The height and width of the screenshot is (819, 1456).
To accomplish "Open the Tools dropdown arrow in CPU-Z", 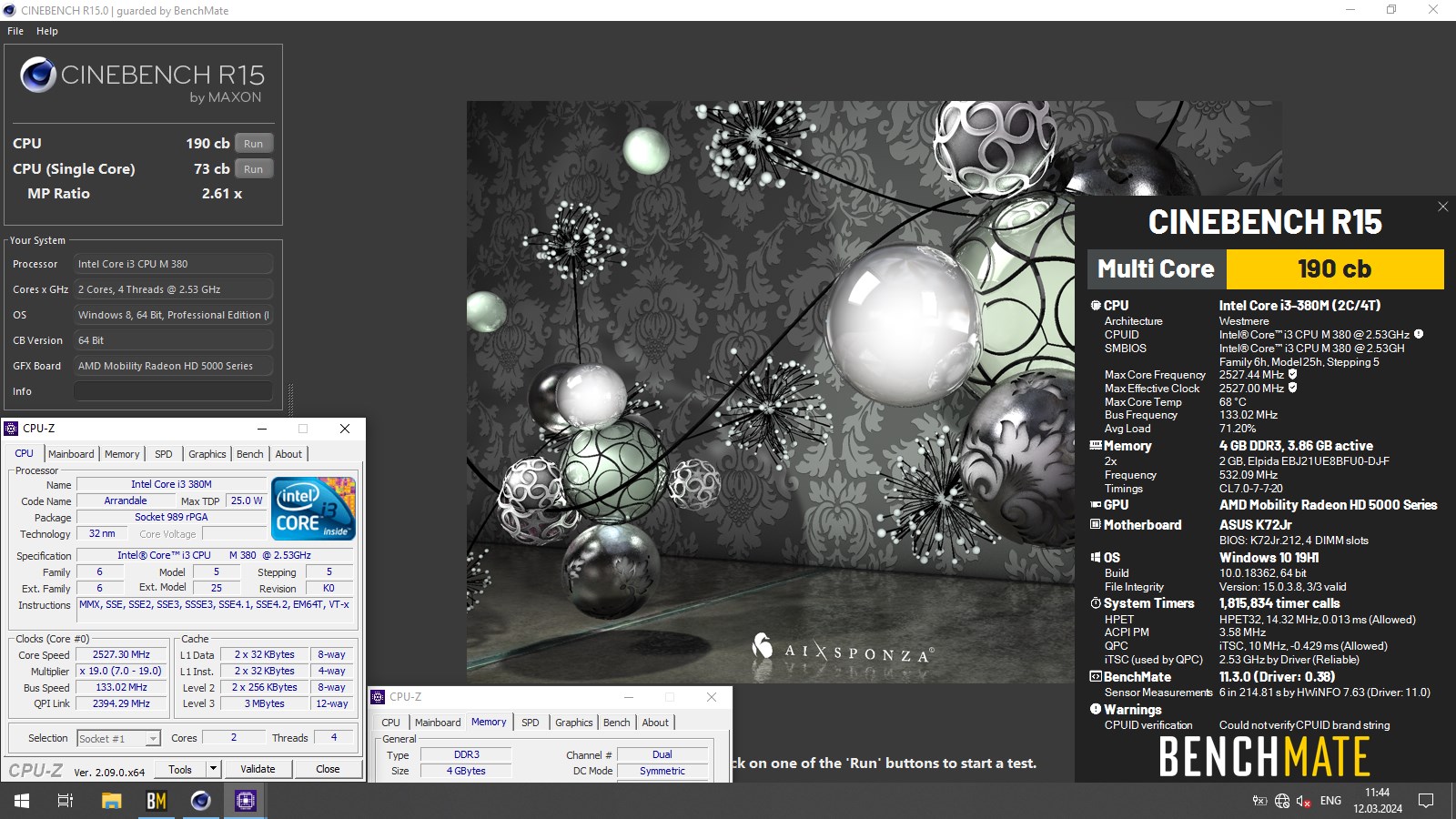I will tap(213, 769).
